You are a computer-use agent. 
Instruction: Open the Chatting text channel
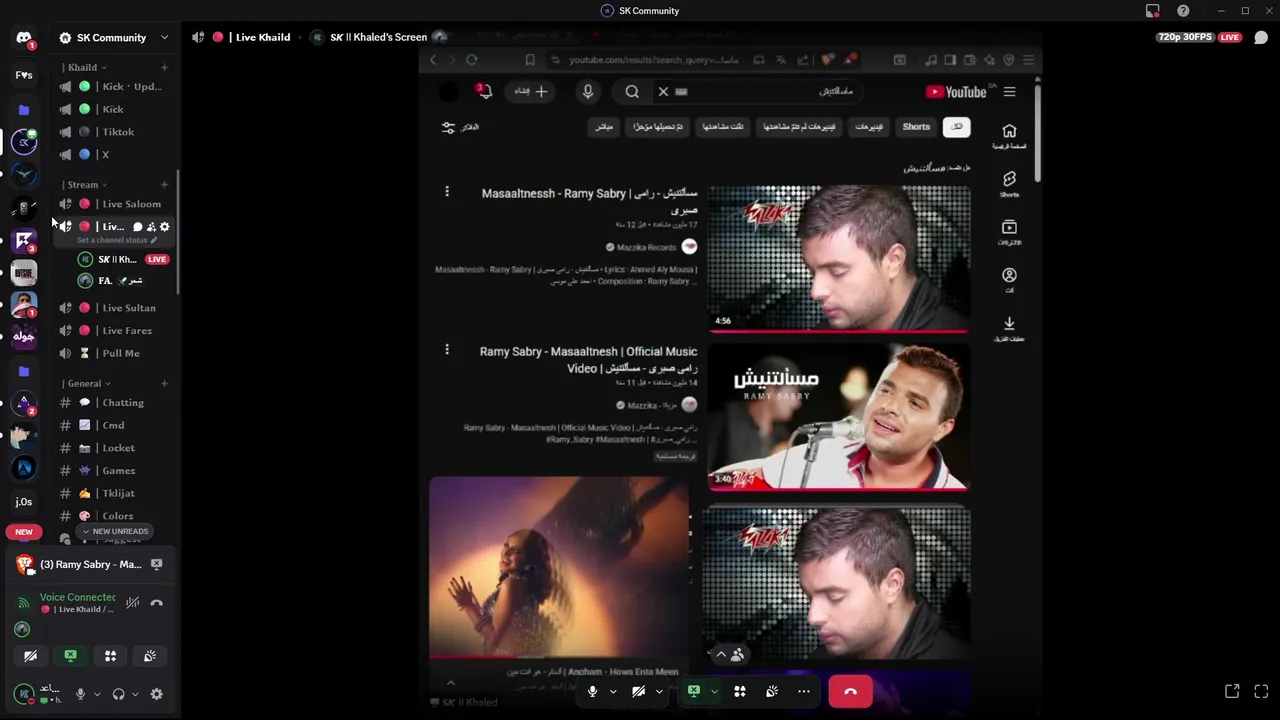(x=114, y=403)
